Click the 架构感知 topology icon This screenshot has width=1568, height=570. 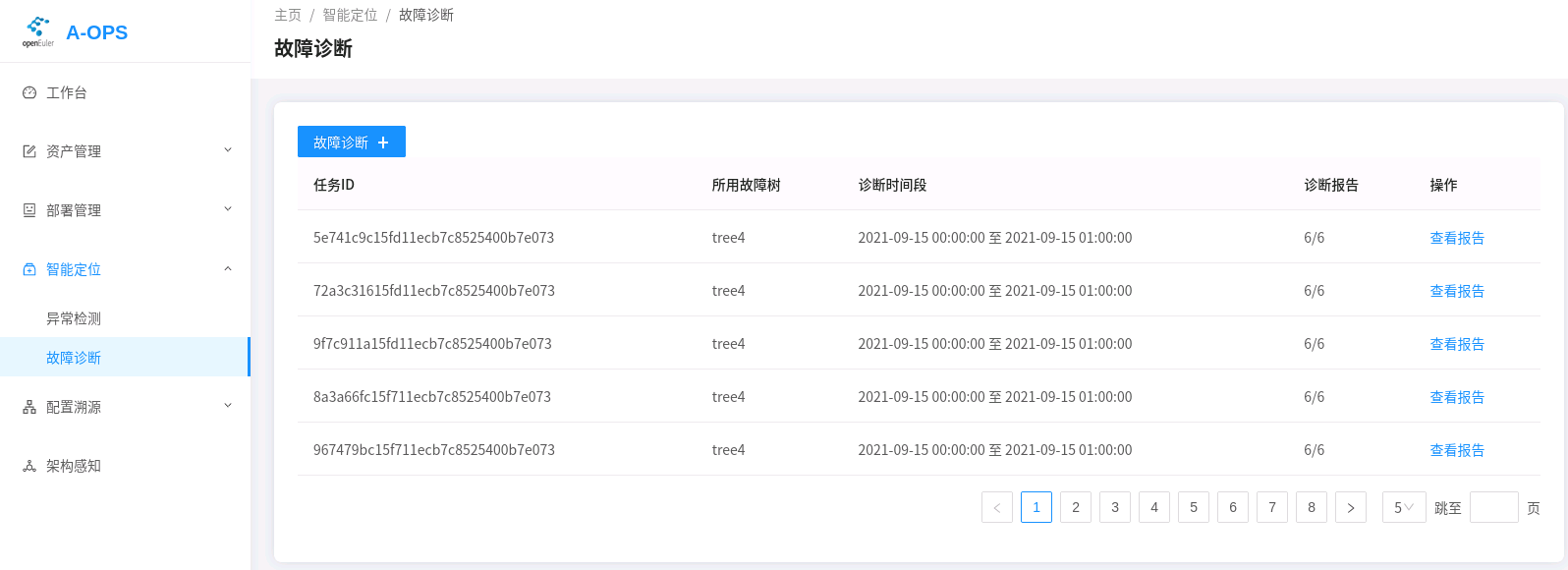(x=29, y=466)
